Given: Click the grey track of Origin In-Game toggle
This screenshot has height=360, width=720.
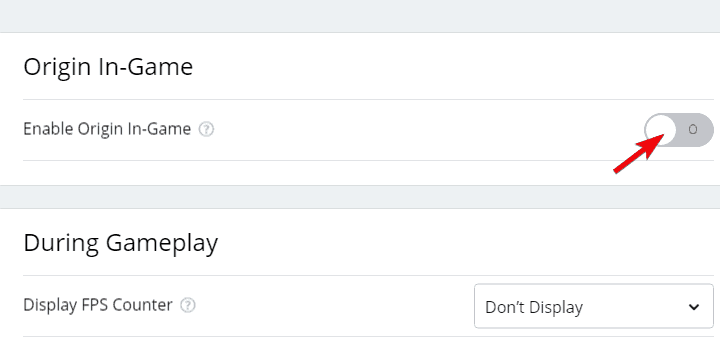Looking at the screenshot, I should (x=695, y=129).
